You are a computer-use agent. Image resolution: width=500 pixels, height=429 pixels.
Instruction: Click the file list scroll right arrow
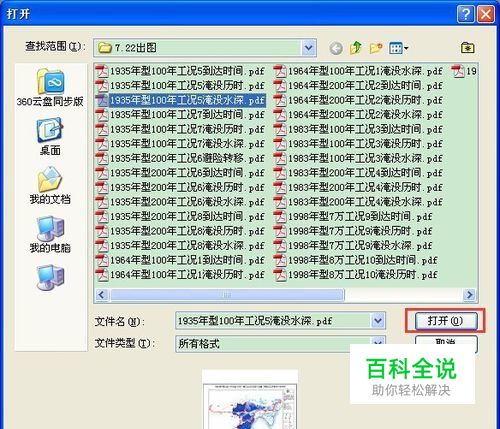point(470,295)
